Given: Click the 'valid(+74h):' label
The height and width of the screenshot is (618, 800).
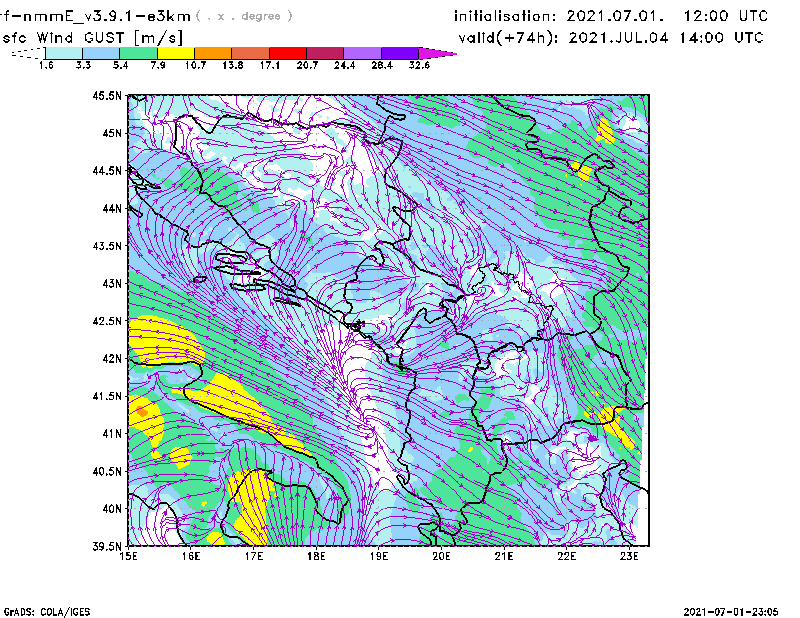Looking at the screenshot, I should tap(508, 38).
